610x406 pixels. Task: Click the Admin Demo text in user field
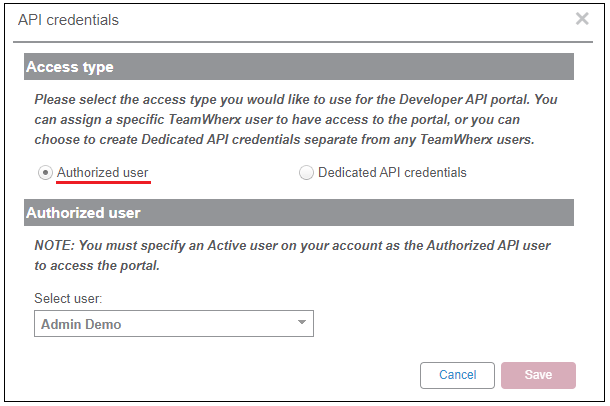point(80,324)
